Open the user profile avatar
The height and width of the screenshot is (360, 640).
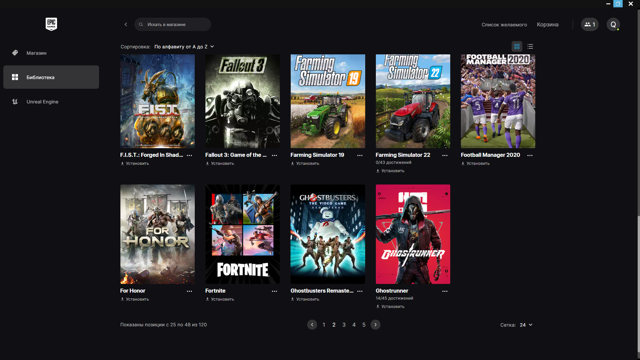[613, 24]
